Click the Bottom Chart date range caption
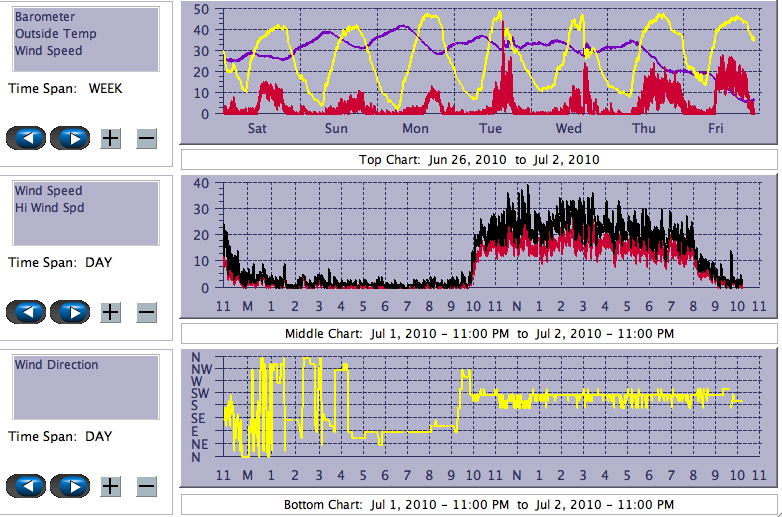782x517 pixels. tap(478, 504)
